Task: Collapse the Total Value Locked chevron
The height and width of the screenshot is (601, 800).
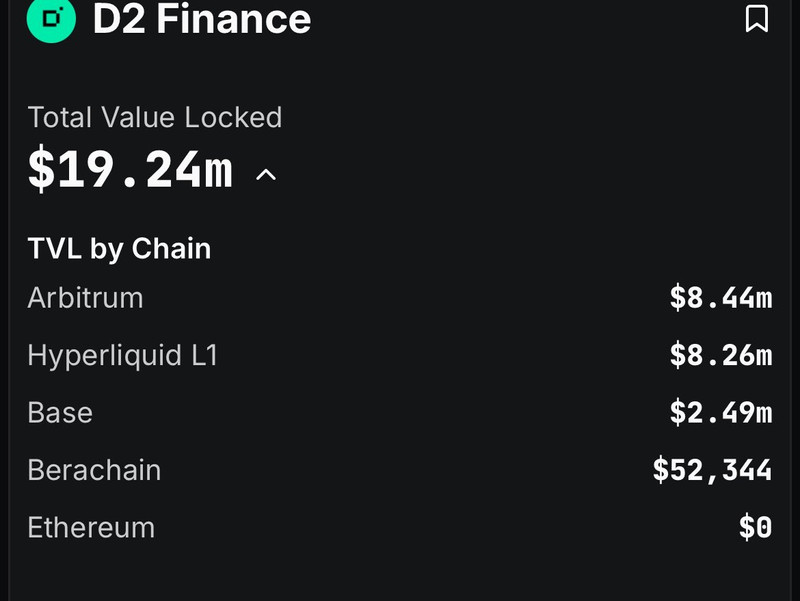Action: (x=265, y=175)
